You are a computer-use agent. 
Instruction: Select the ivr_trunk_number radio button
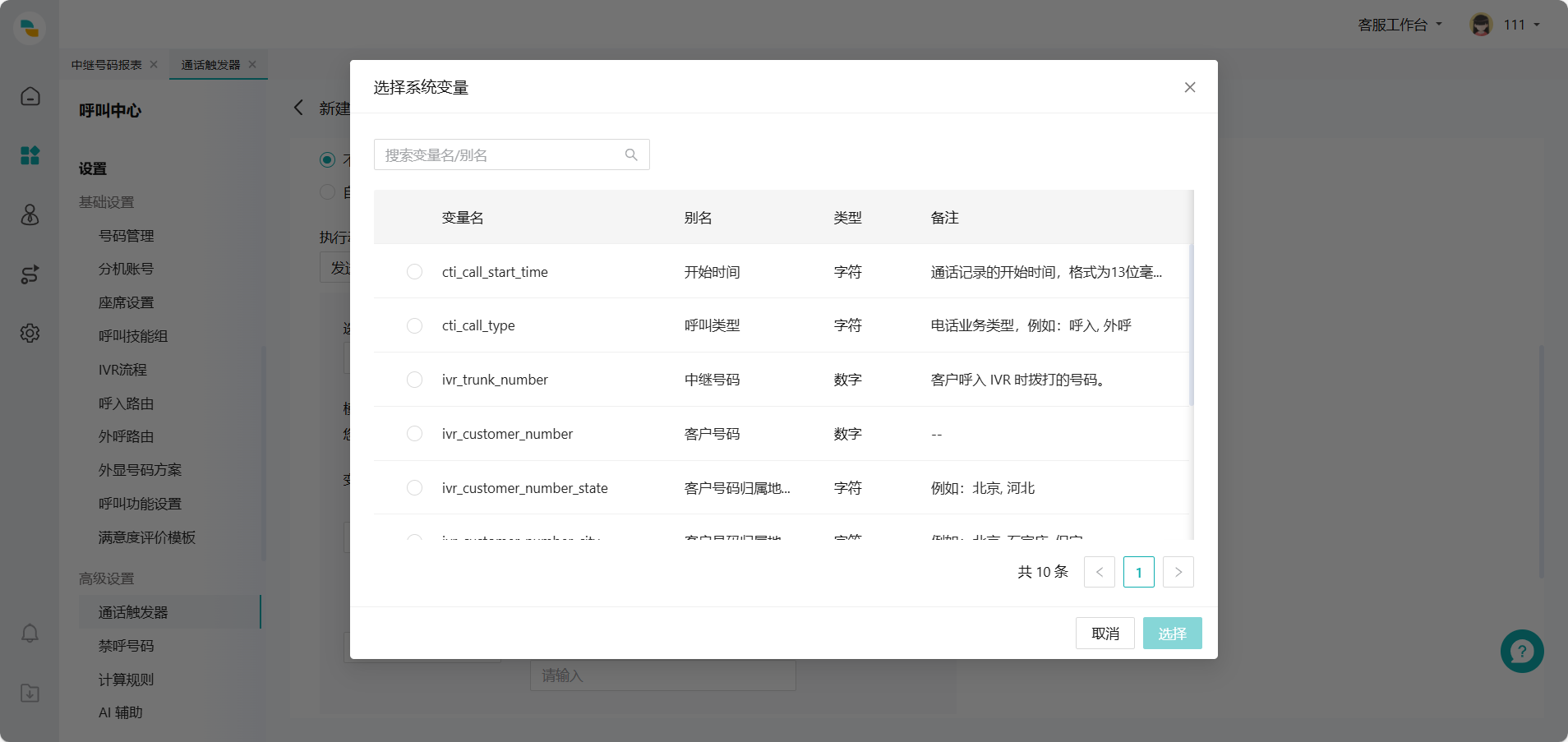pyautogui.click(x=413, y=379)
